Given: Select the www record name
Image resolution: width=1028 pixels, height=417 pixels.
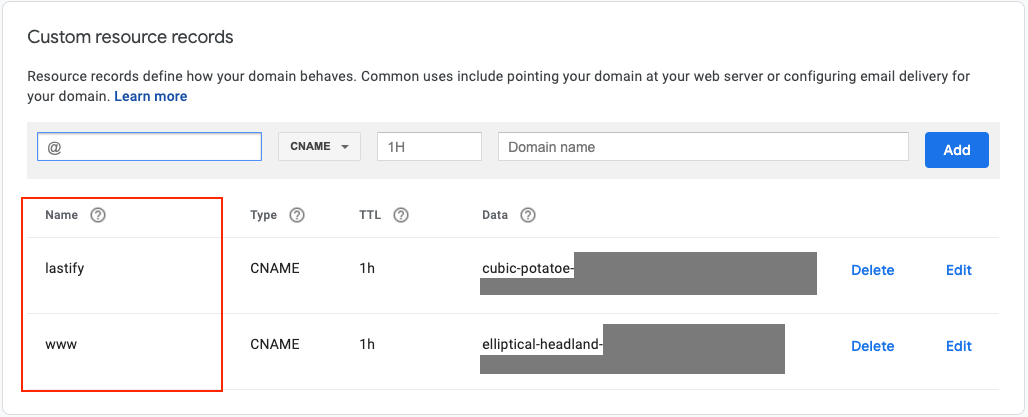Looking at the screenshot, I should (x=61, y=344).
